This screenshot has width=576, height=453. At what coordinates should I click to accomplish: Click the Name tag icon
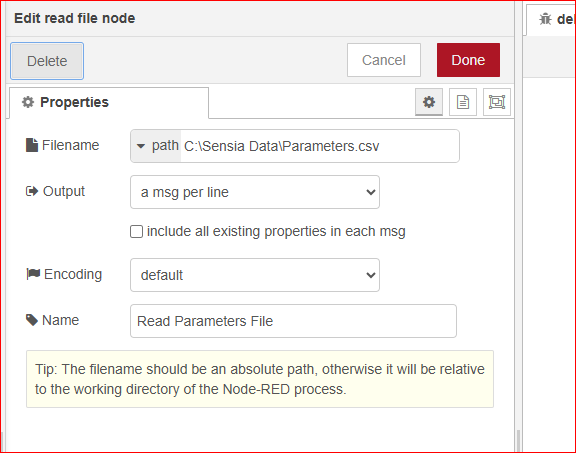point(32,320)
